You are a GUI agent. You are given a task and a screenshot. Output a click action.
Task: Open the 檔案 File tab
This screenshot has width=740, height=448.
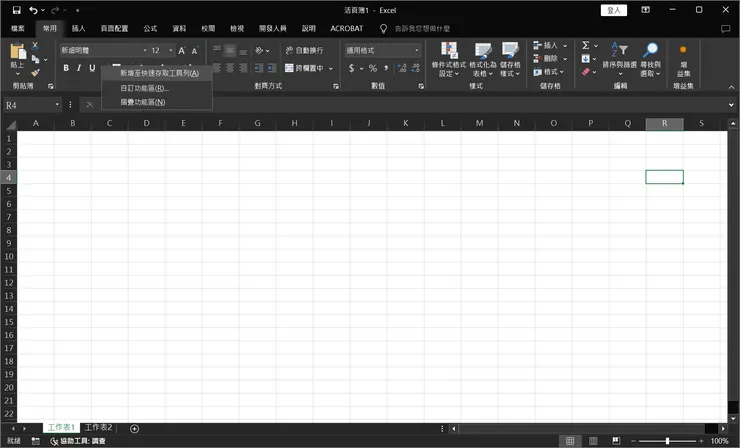[18, 29]
